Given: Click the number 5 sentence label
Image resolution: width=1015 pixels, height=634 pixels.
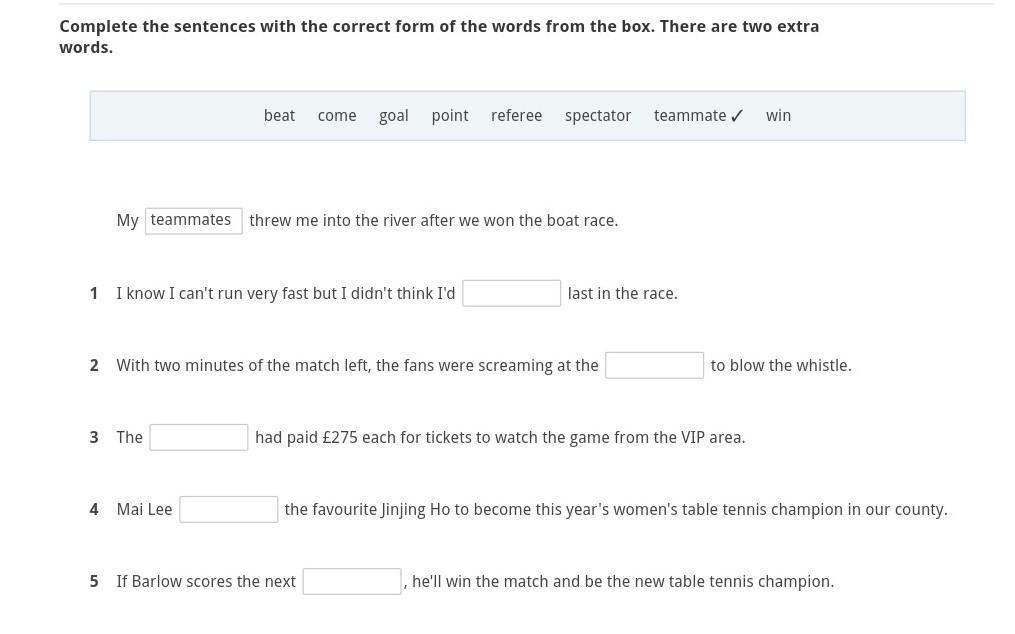Looking at the screenshot, I should (94, 581).
